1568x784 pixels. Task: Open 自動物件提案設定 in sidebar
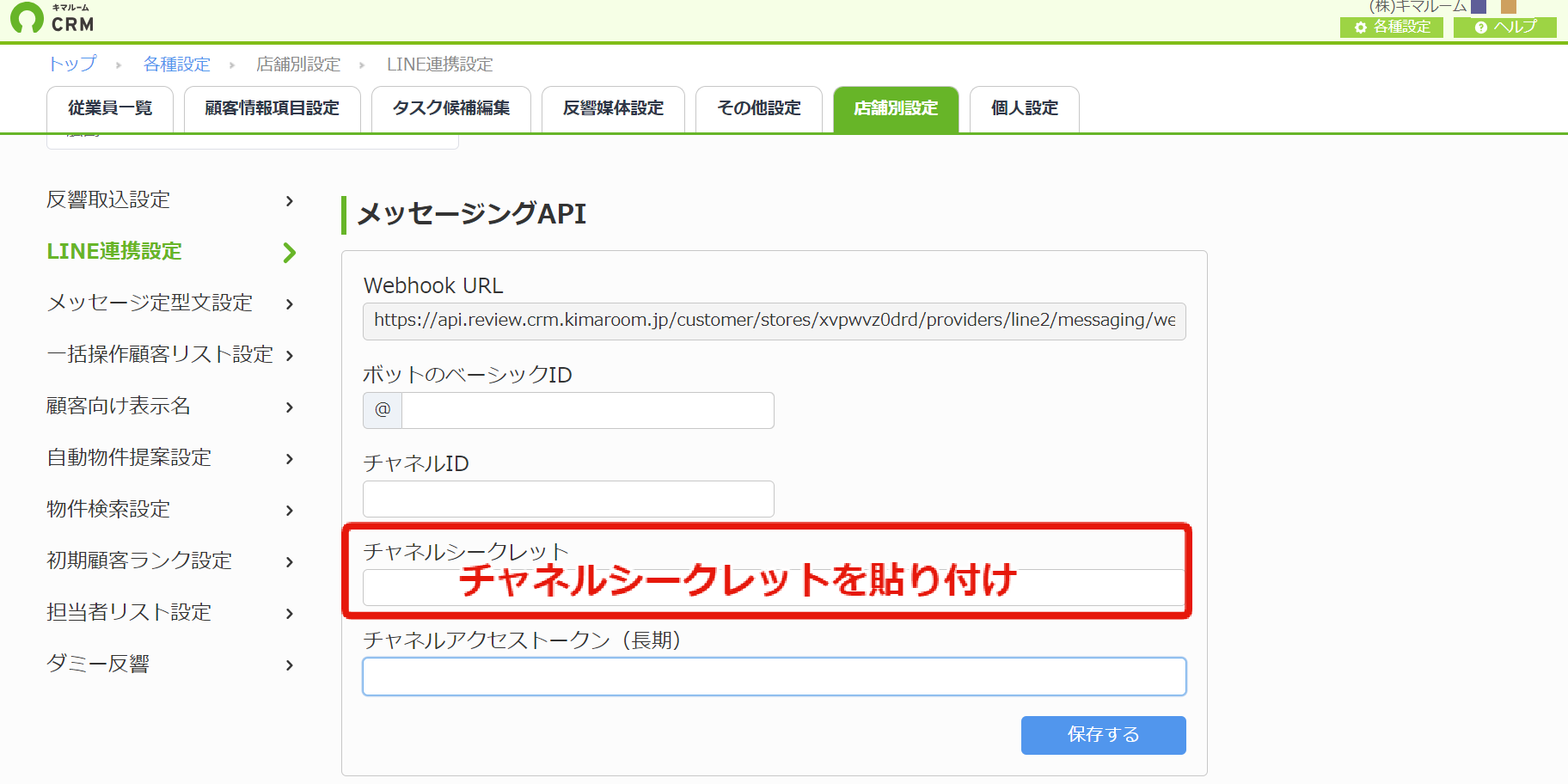(x=129, y=458)
